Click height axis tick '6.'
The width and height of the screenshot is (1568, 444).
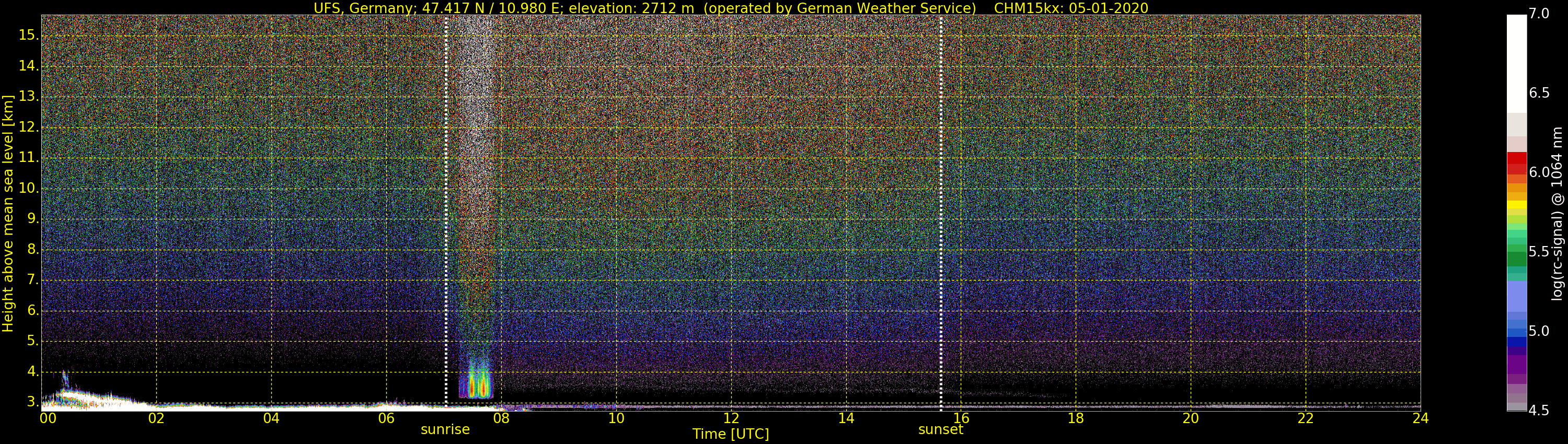33,311
